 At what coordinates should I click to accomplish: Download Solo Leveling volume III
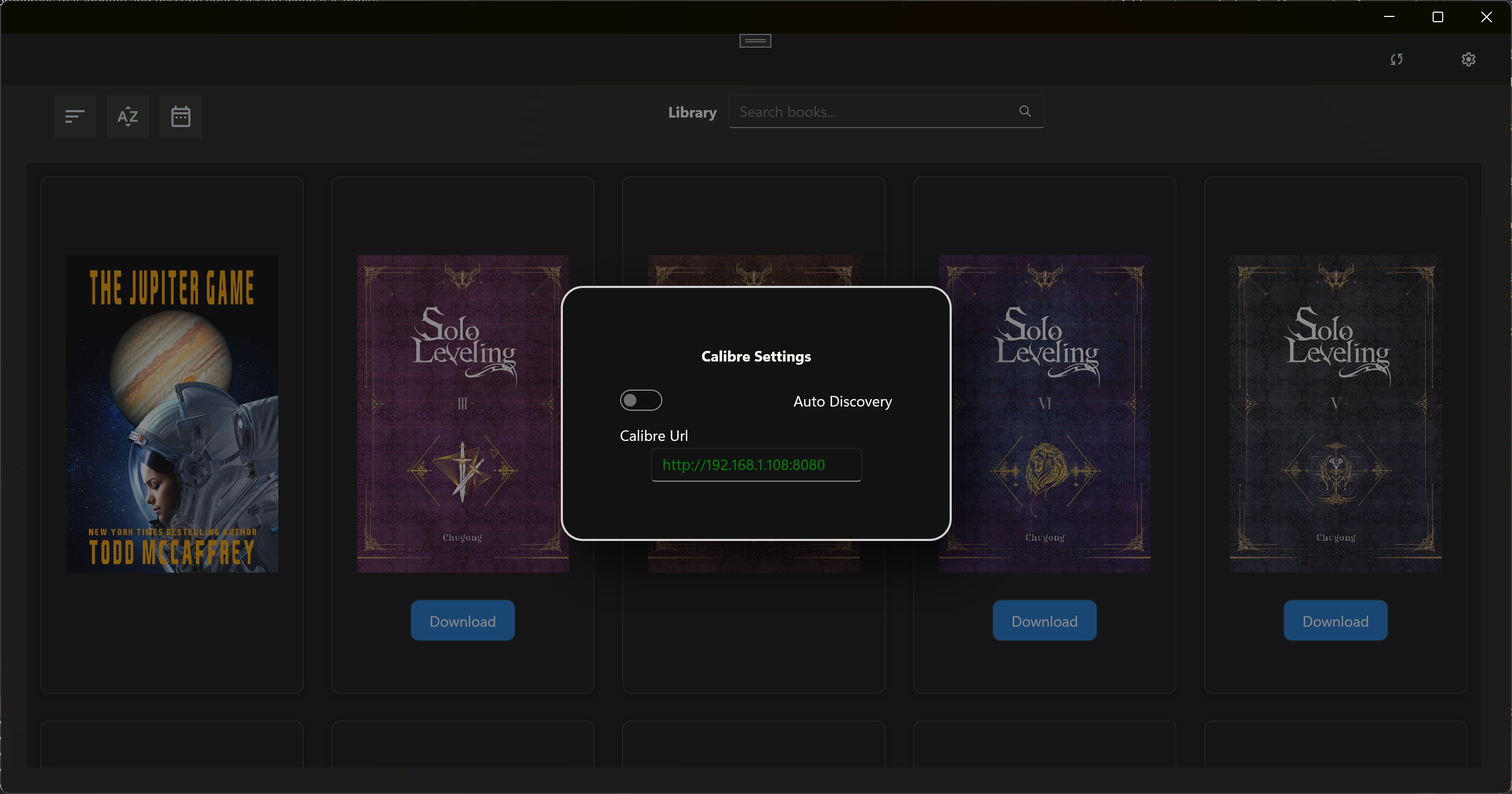click(462, 620)
